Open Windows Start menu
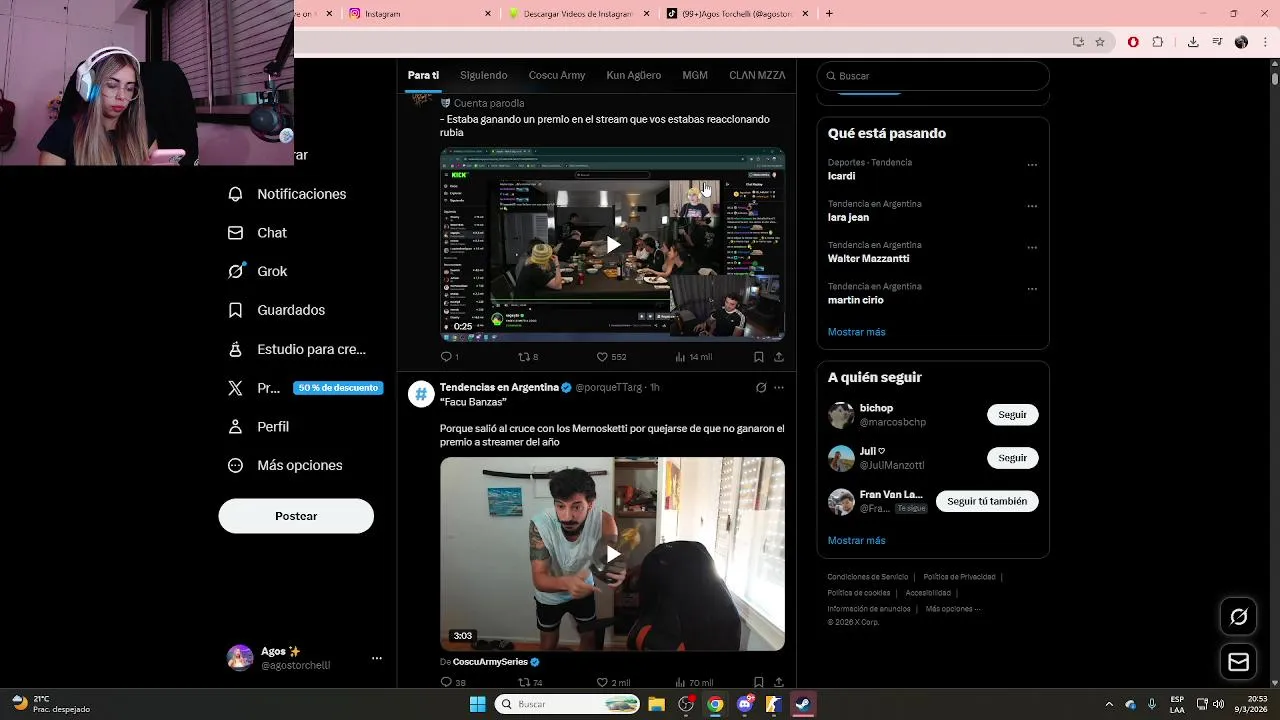This screenshot has width=1280, height=720. click(477, 704)
